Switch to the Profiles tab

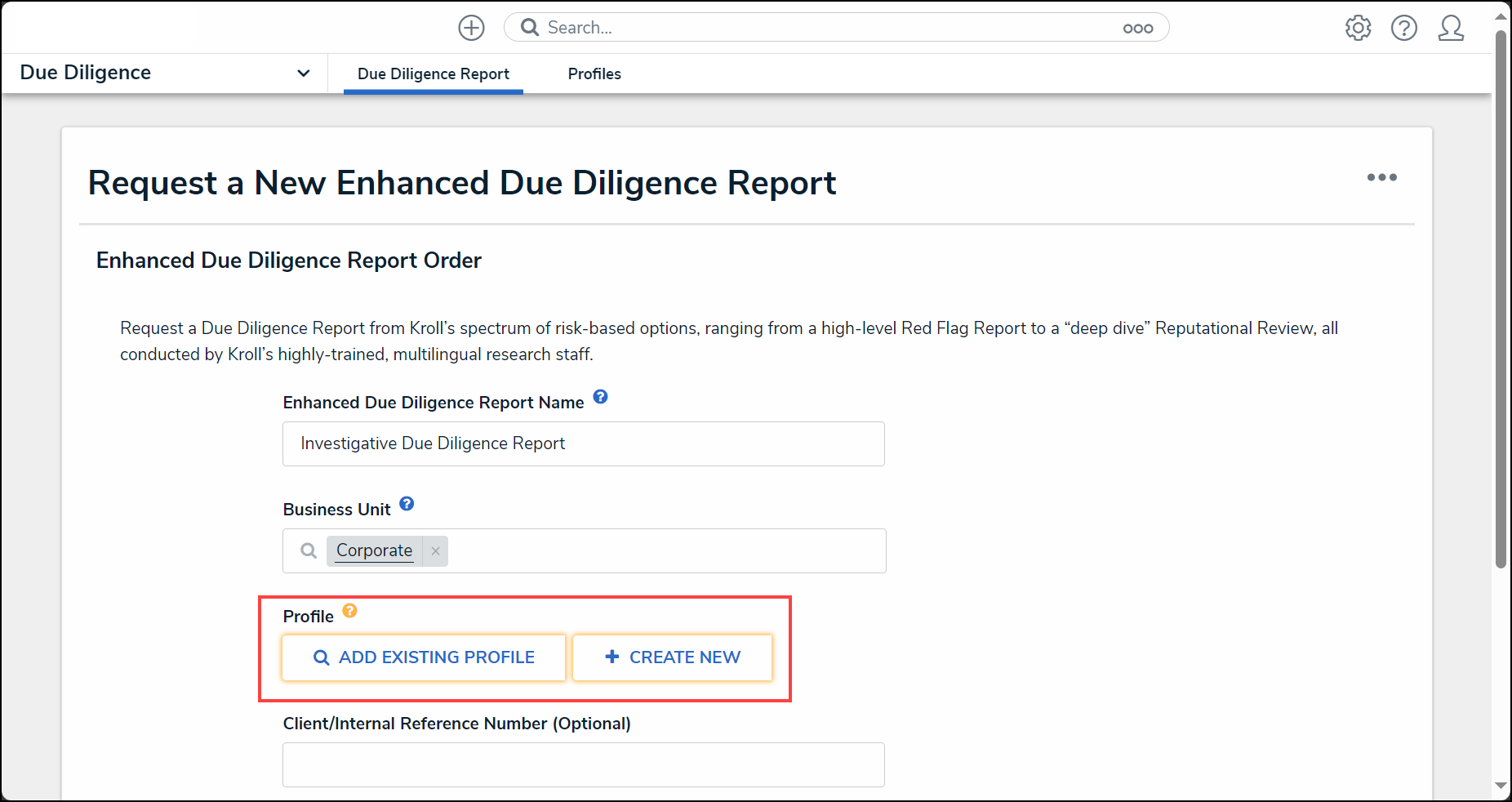(x=594, y=74)
